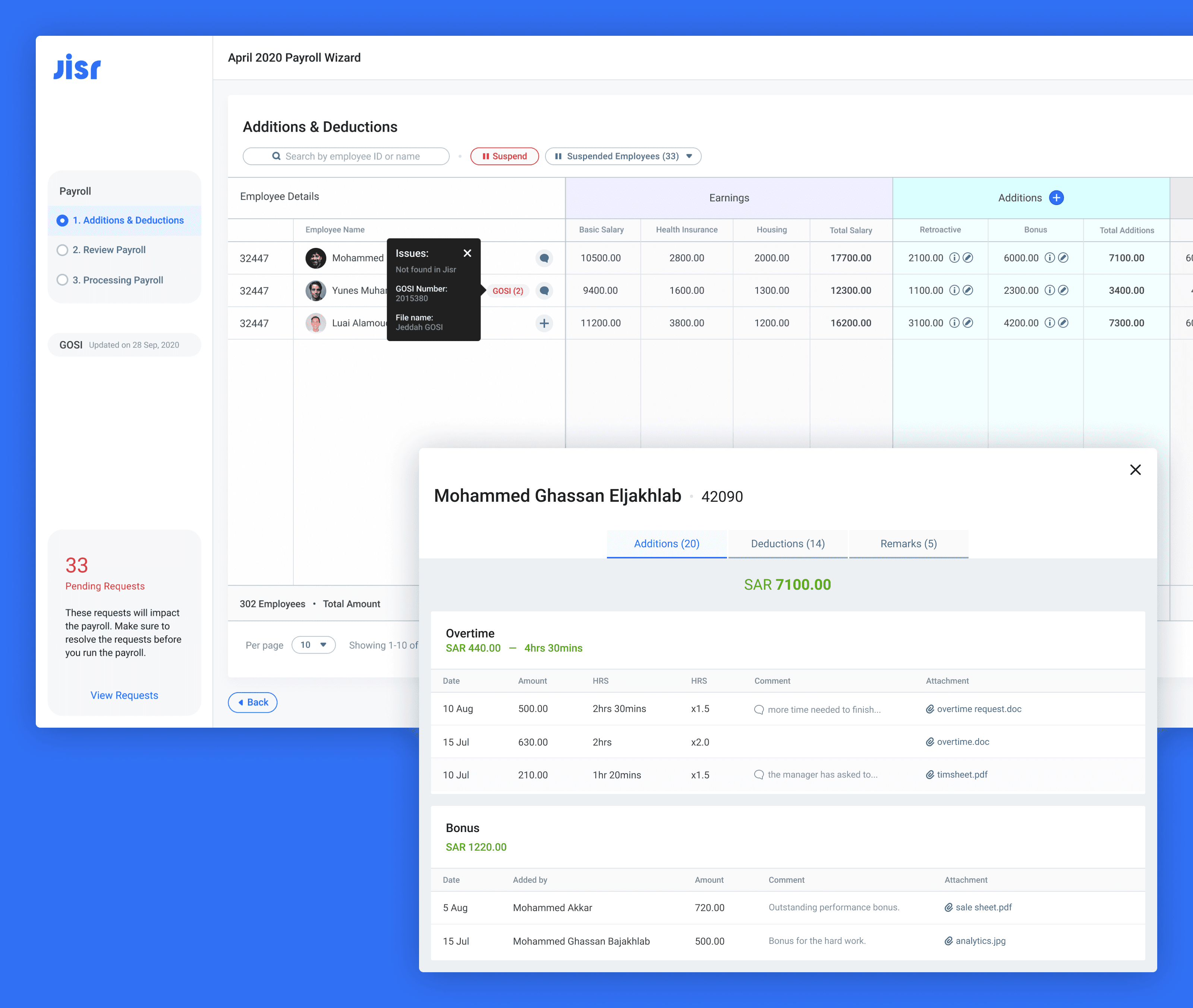The width and height of the screenshot is (1193, 1008).
Task: Switch to the Deductions (14) tab
Action: tap(787, 544)
